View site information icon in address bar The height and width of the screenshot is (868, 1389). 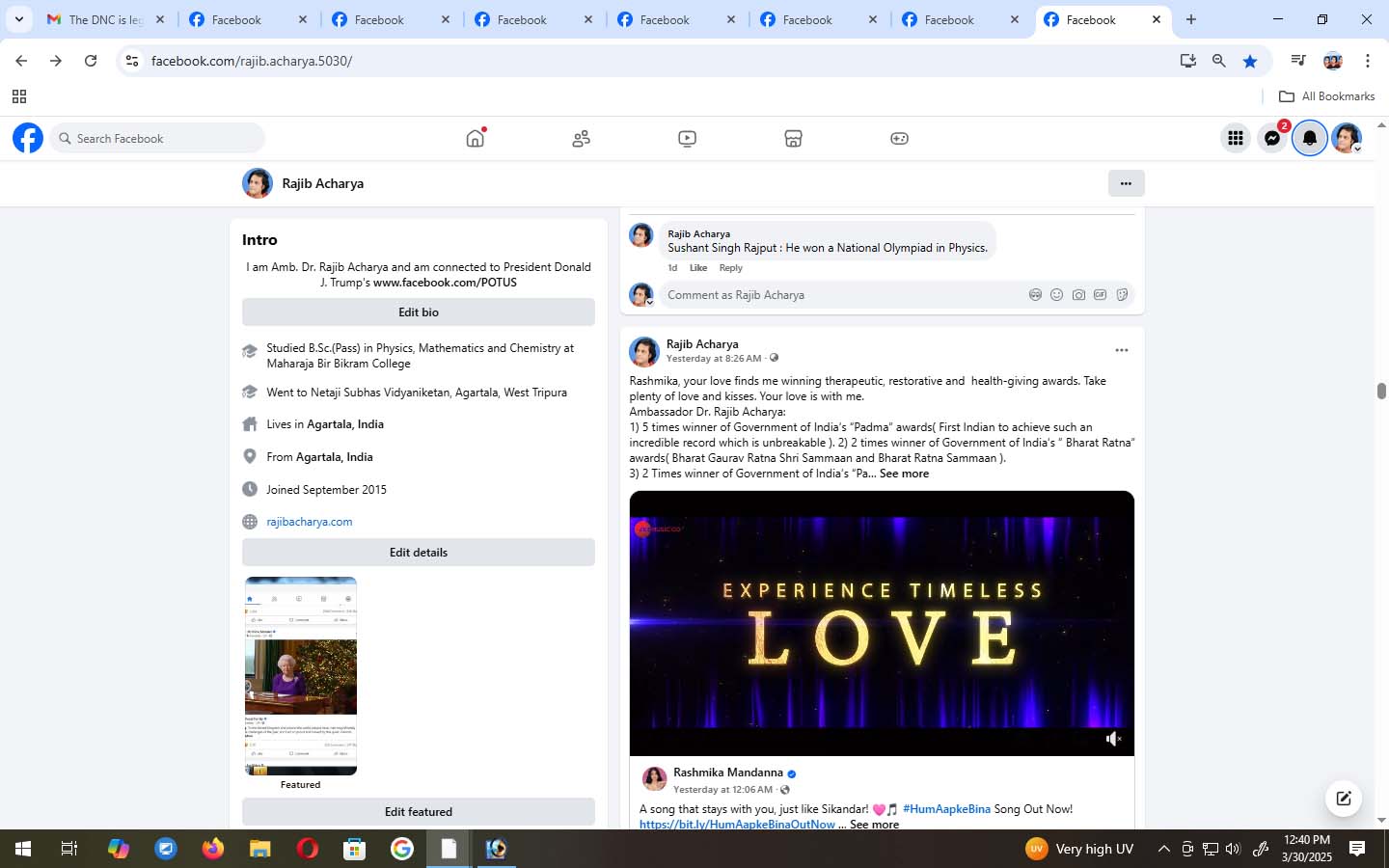coord(132,61)
